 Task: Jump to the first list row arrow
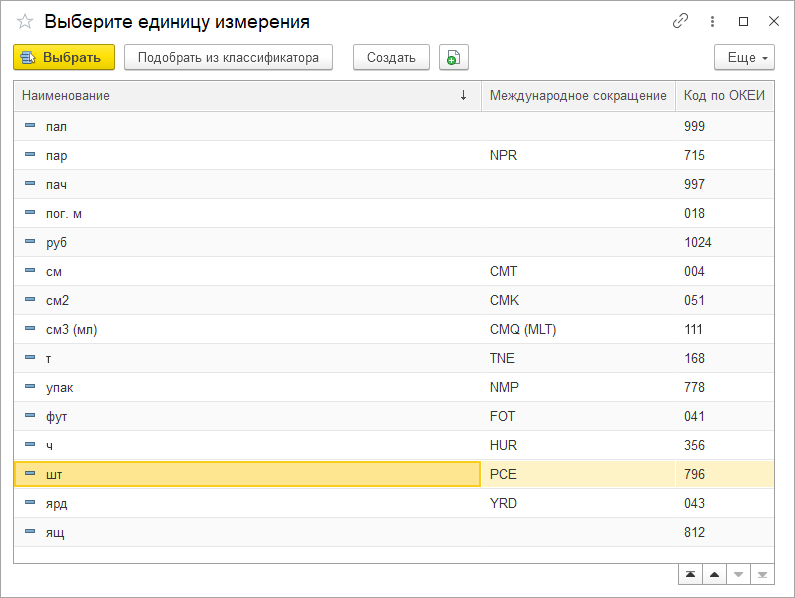tap(690, 574)
